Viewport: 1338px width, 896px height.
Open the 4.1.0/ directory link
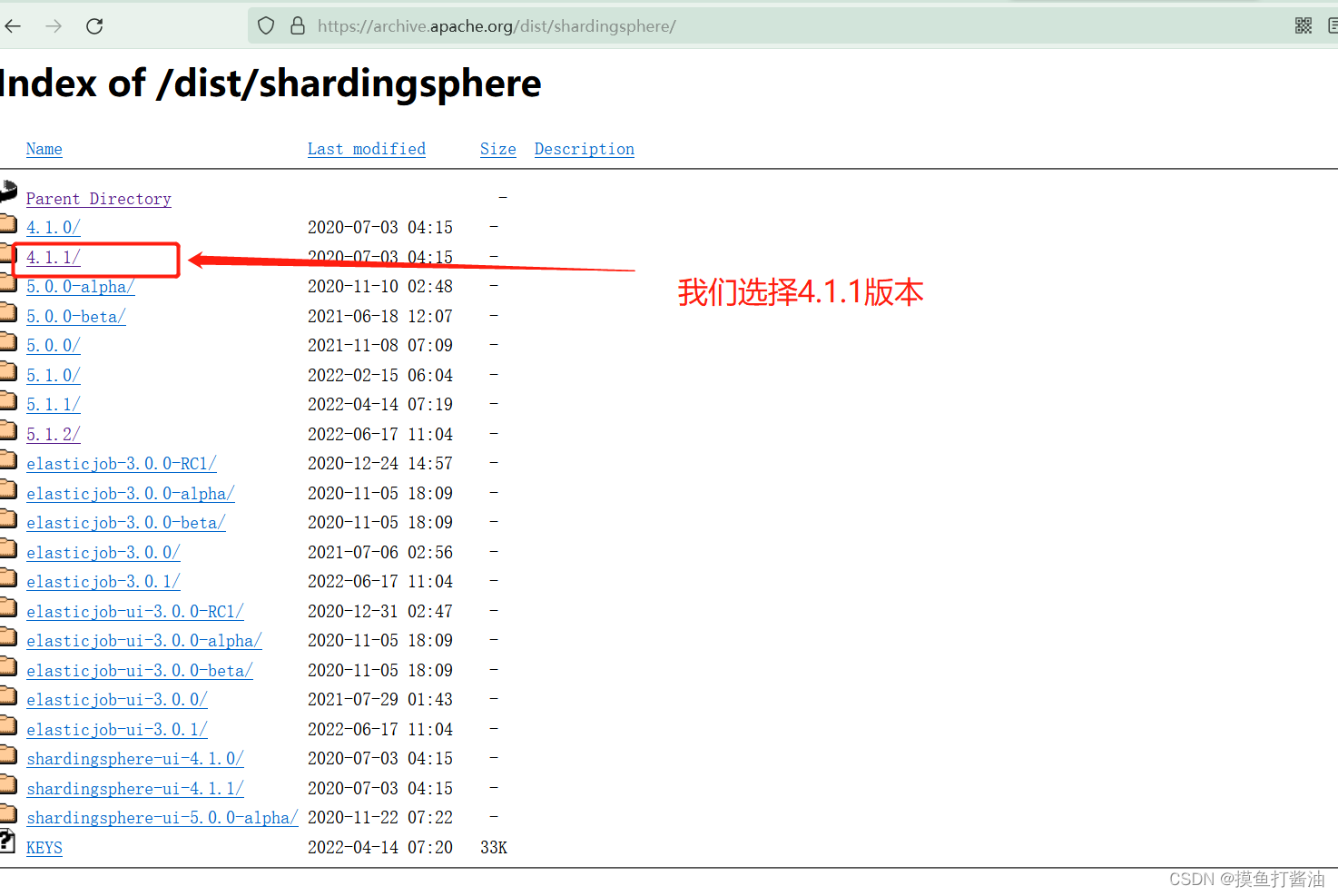point(54,228)
